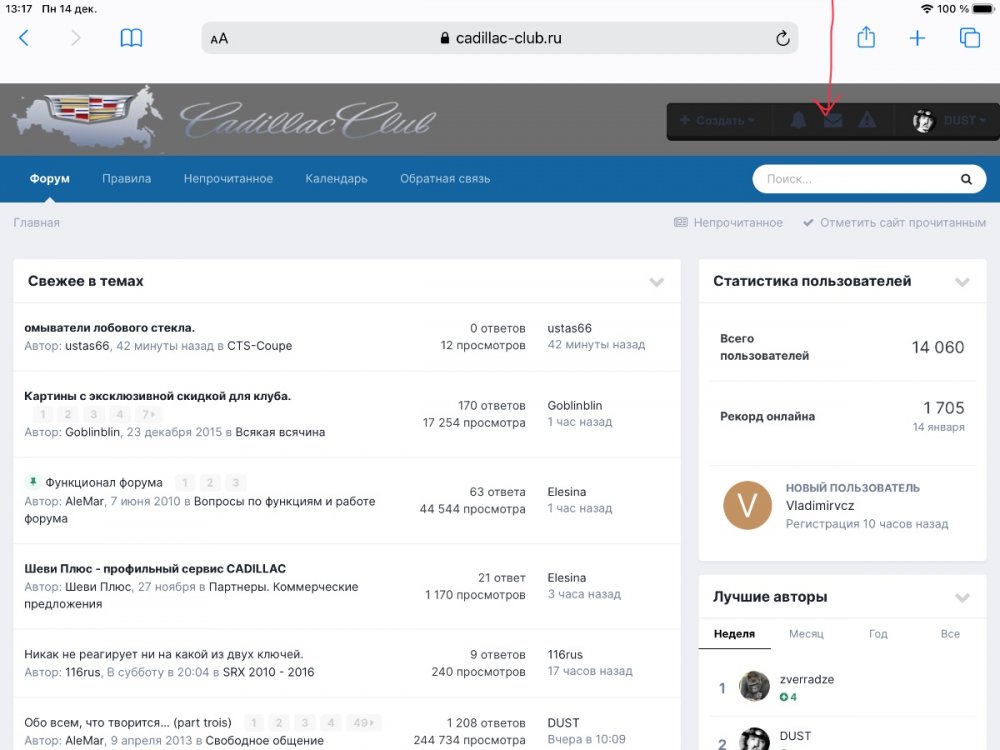Open the messages envelope icon
This screenshot has width=1000, height=750.
pos(832,121)
